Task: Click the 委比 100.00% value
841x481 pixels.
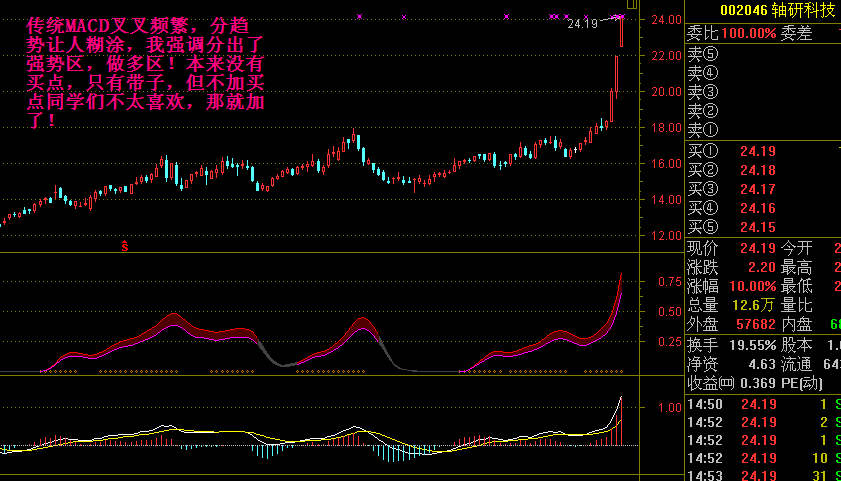Action: point(748,33)
